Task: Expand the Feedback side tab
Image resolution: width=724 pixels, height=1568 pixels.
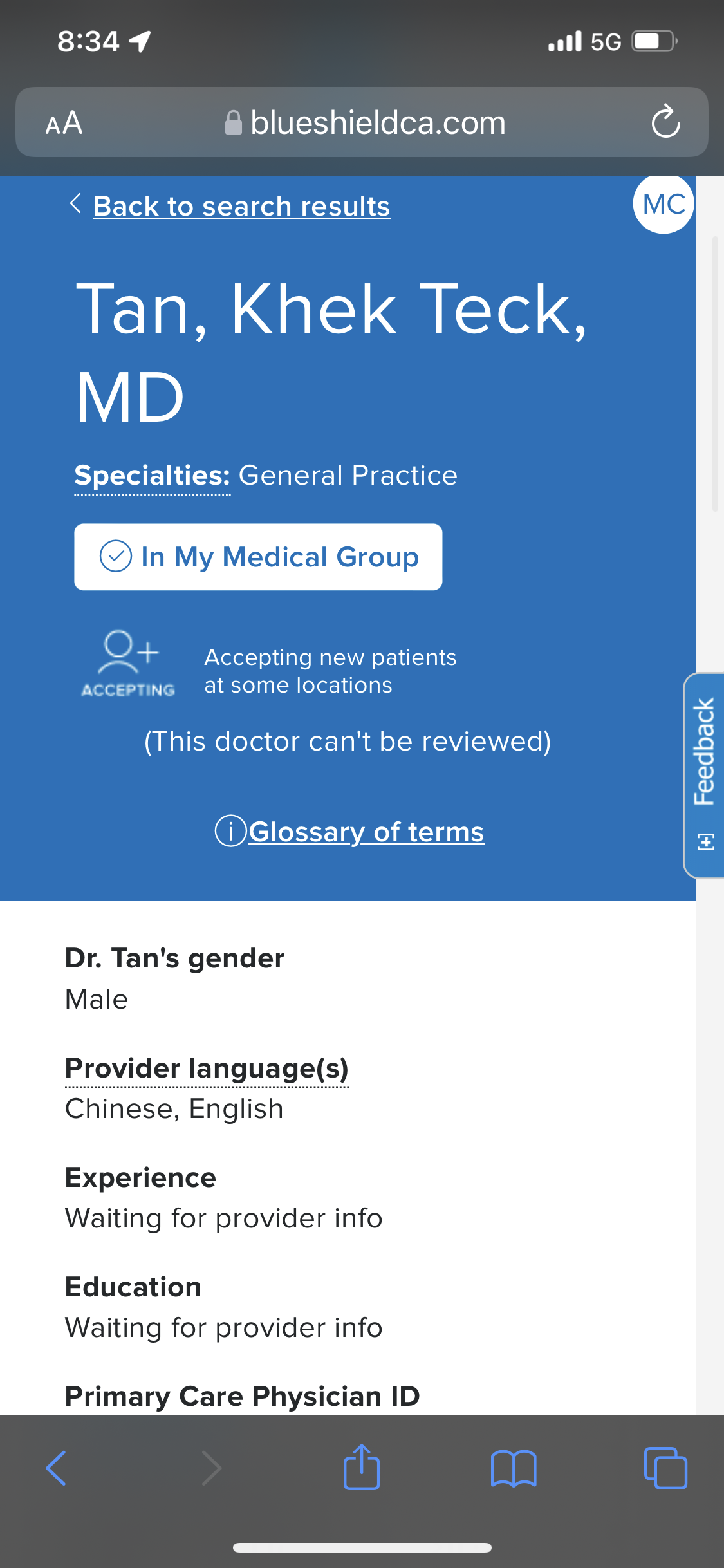Action: pyautogui.click(x=704, y=774)
